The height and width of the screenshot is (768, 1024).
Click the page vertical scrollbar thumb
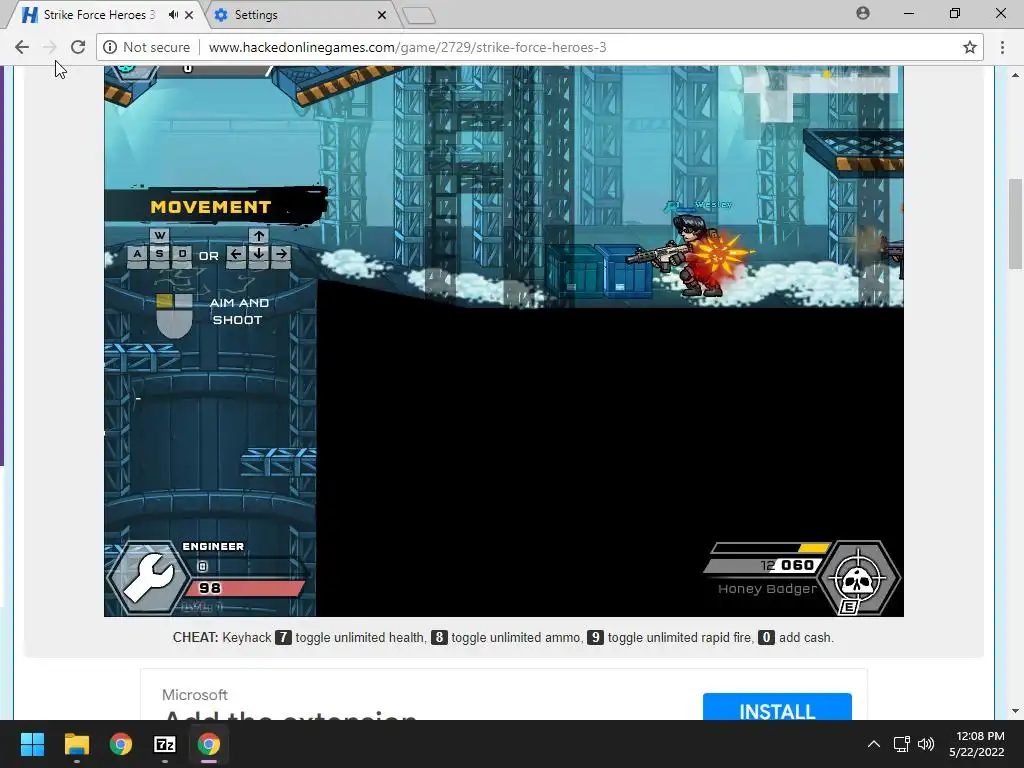(x=1015, y=223)
